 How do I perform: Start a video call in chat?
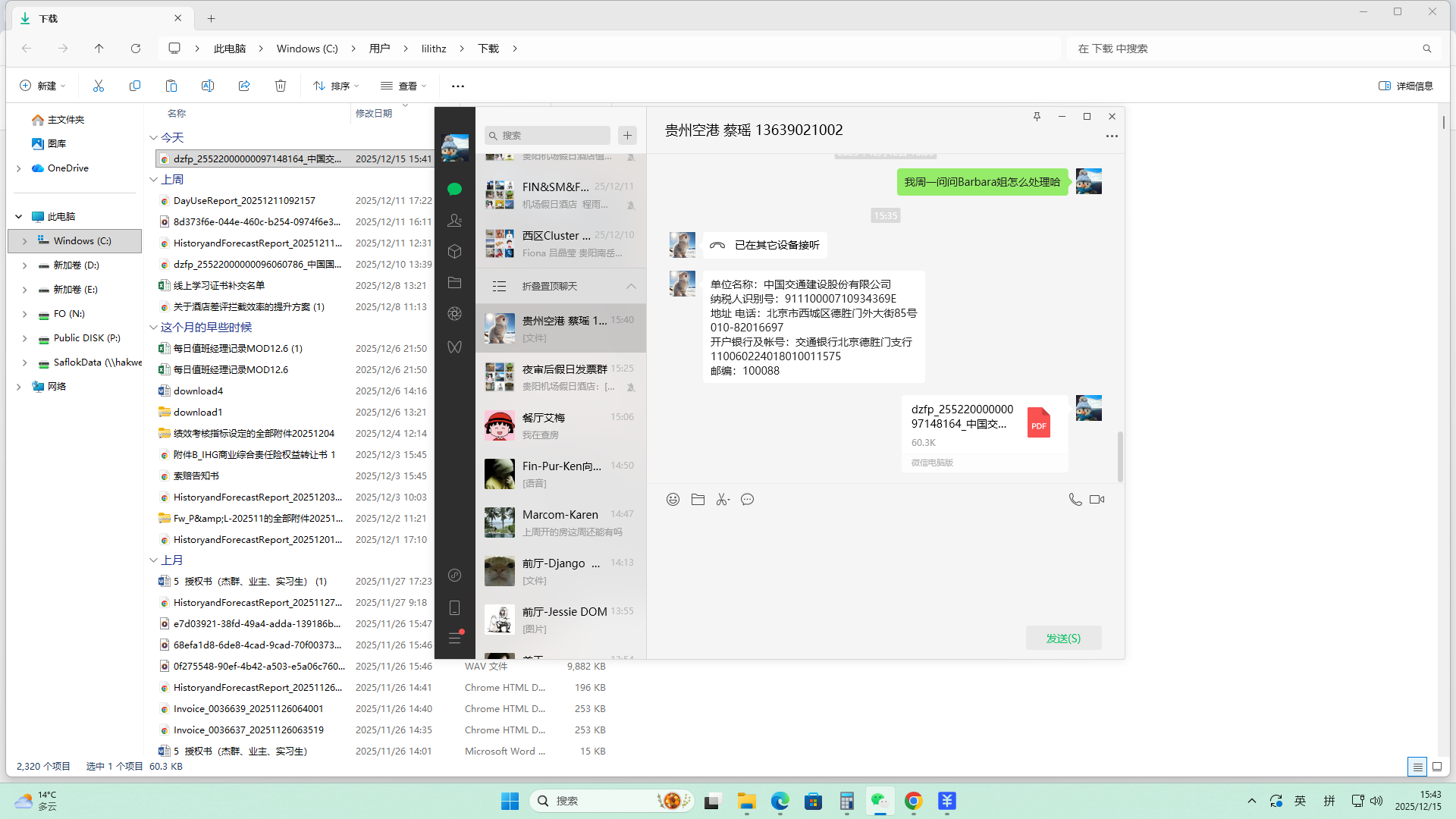click(1097, 499)
